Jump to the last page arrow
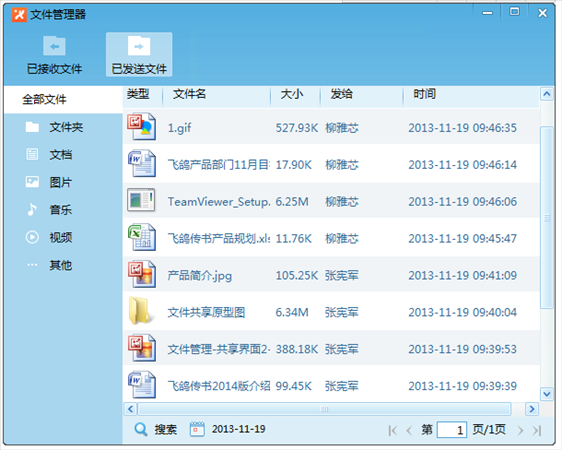Image resolution: width=562 pixels, height=450 pixels. (537, 430)
